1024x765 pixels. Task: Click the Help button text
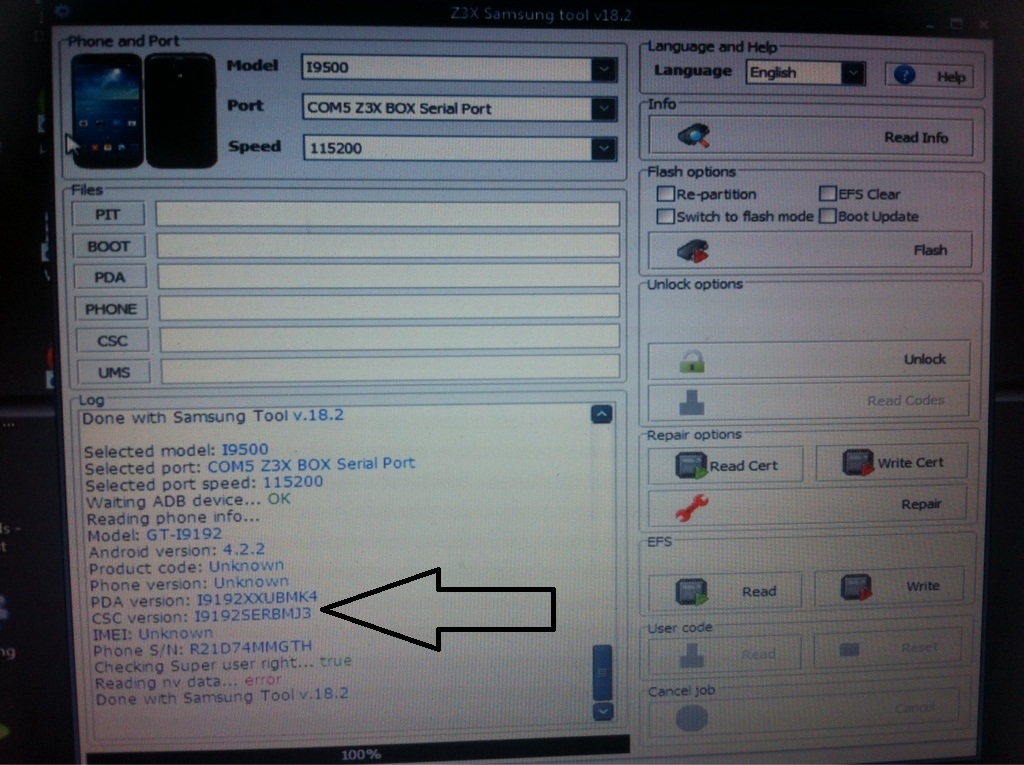coord(951,77)
